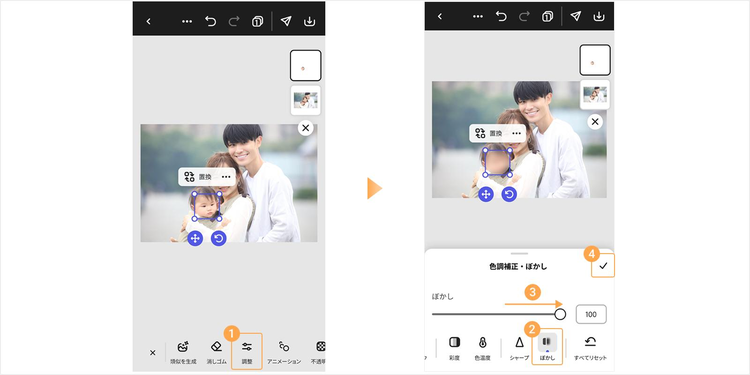Tap the drag handle atop the 色調補正・ぼかし panel

click(x=519, y=254)
